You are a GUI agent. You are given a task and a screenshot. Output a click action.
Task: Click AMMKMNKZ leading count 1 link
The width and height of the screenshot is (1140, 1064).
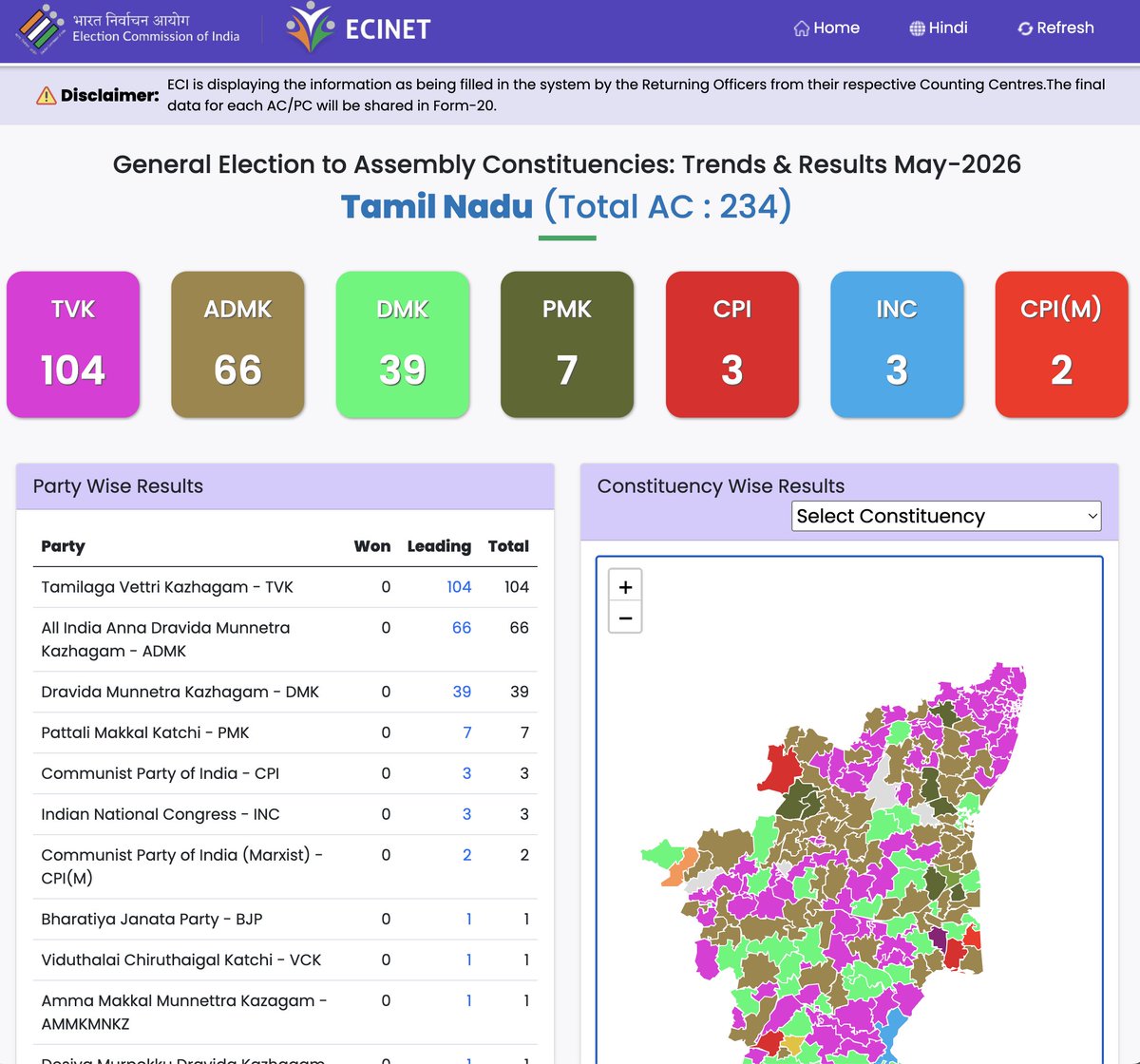coord(469,1000)
